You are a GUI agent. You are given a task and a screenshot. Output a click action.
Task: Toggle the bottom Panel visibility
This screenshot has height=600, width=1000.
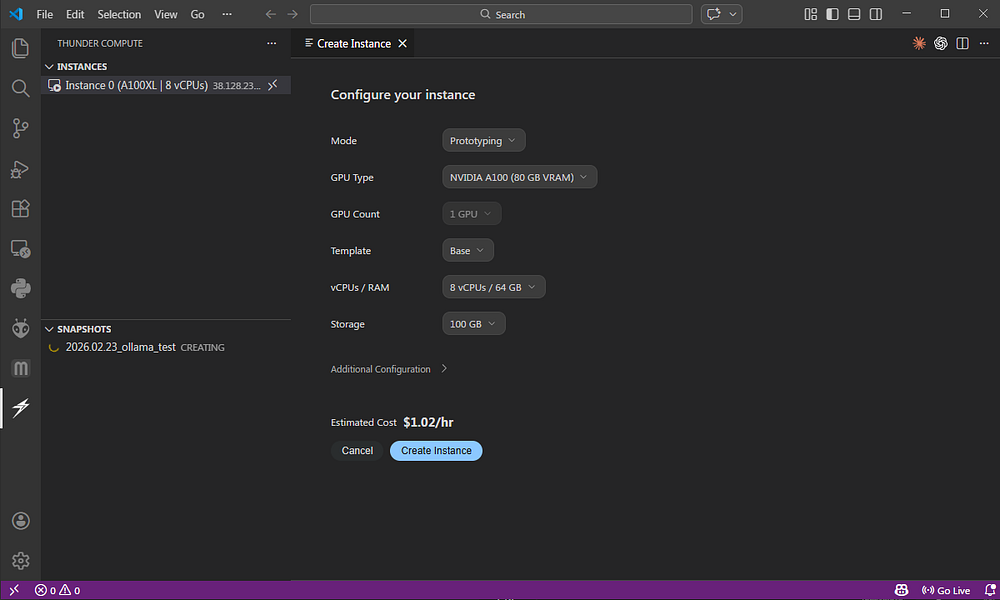pos(854,14)
